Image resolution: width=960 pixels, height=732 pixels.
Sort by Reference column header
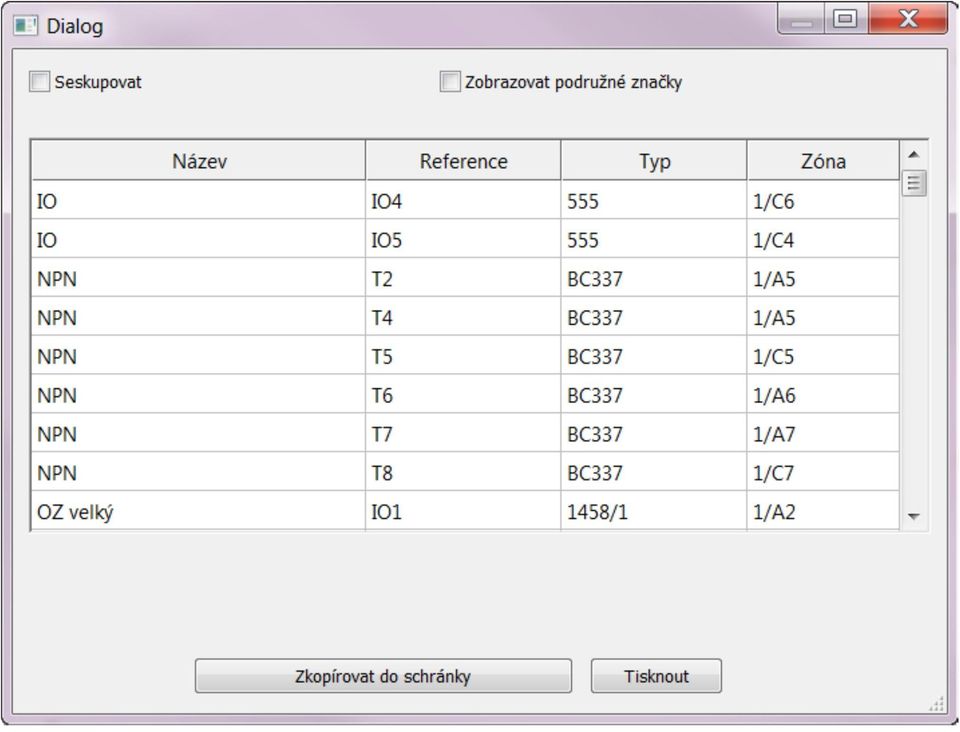pyautogui.click(x=463, y=161)
